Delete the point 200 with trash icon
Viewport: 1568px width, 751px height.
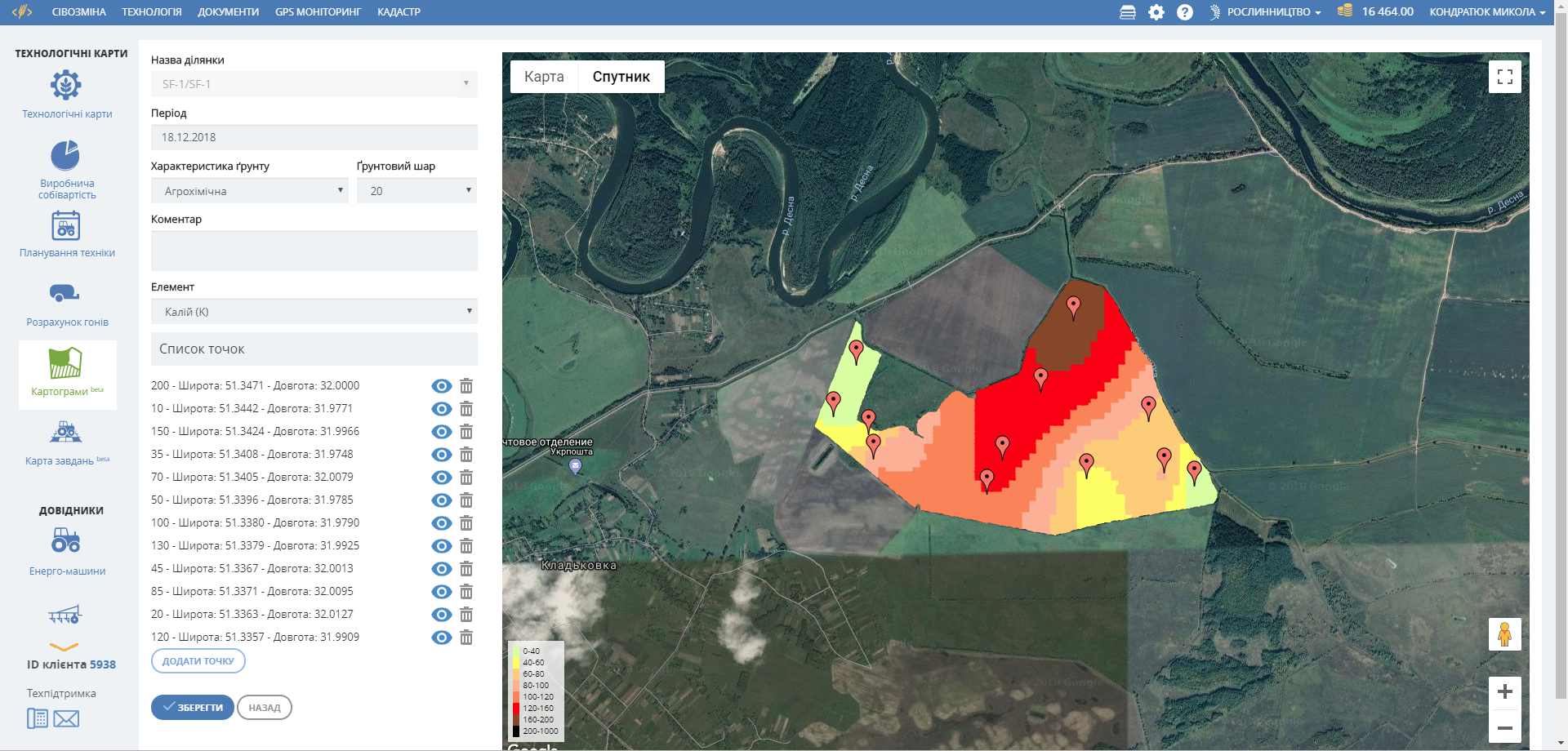[466, 386]
